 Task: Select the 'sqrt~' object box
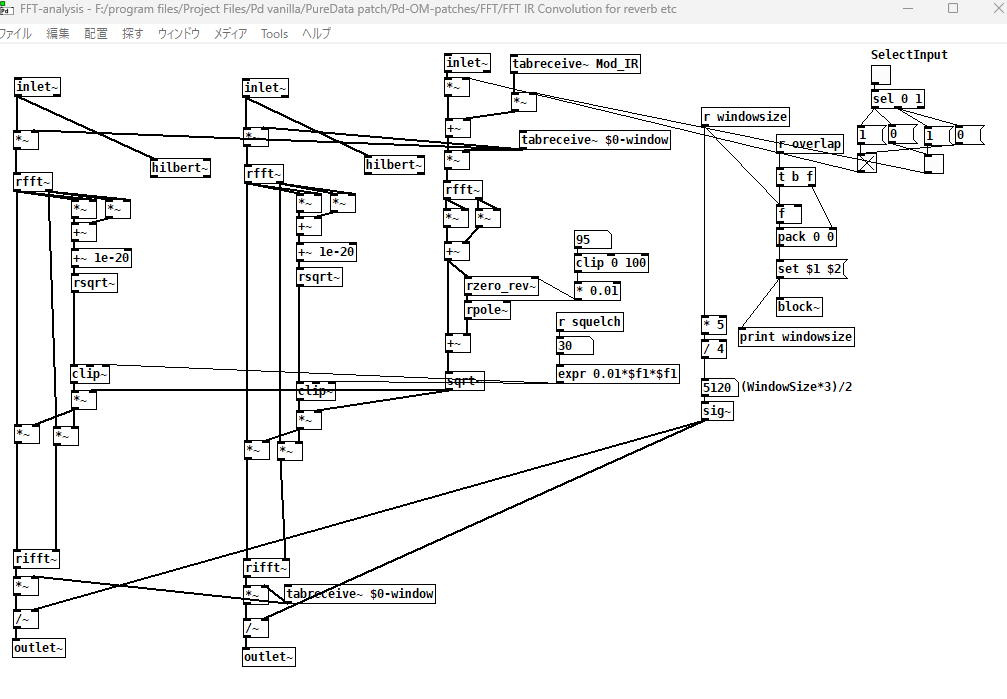point(465,381)
